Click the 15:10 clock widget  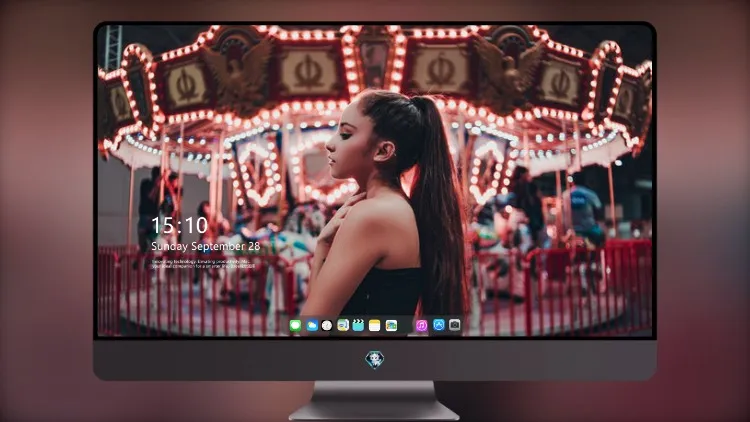click(179, 225)
